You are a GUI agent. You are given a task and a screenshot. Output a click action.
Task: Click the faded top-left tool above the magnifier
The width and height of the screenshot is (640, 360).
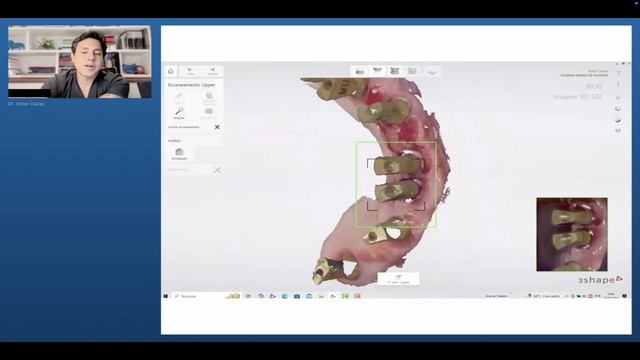point(179,97)
